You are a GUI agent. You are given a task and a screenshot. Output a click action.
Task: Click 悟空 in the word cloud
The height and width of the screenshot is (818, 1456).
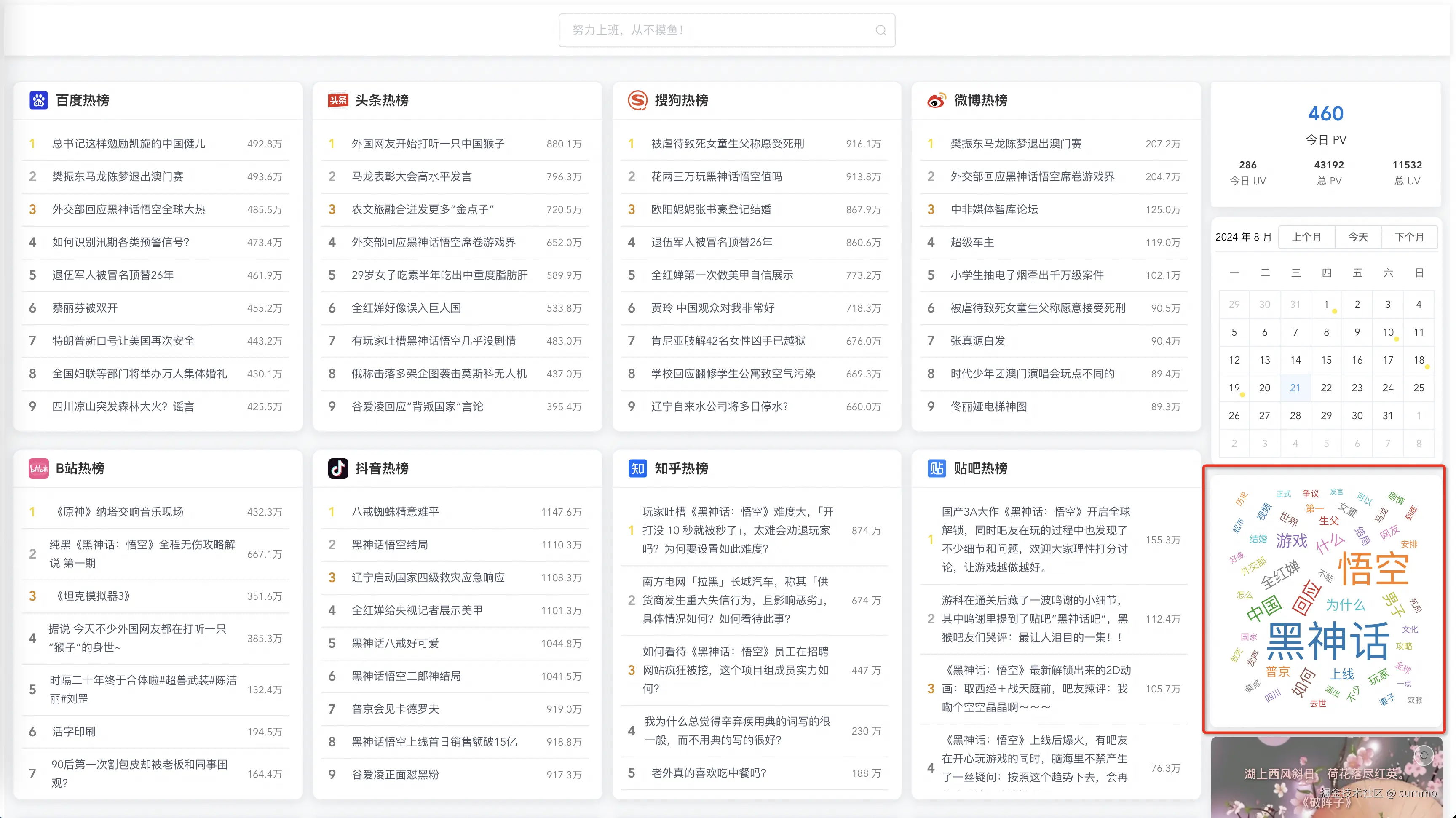click(x=1373, y=569)
